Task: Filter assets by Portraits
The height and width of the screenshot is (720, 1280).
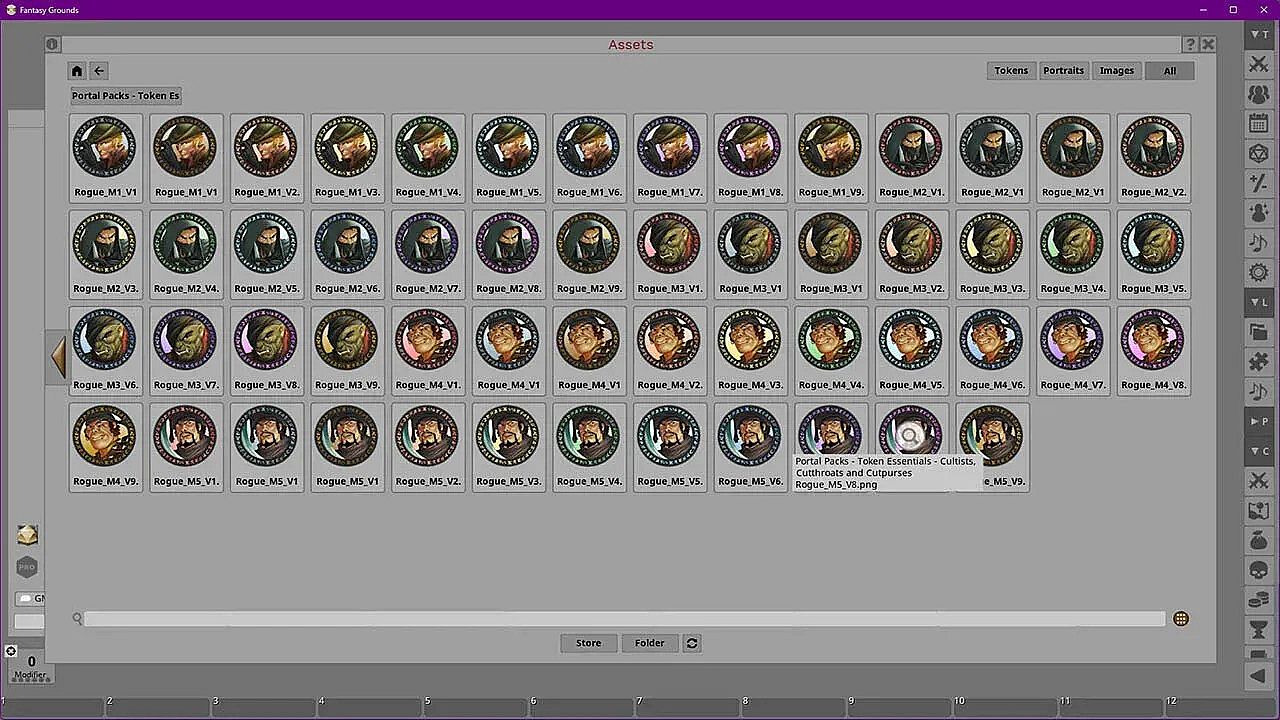Action: 1063,71
